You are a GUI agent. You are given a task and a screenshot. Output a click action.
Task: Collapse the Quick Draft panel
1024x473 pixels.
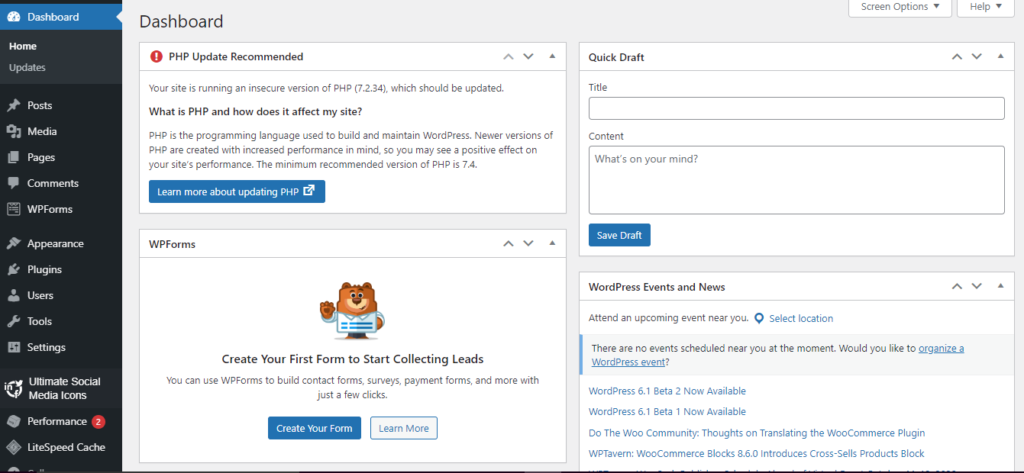point(1000,56)
